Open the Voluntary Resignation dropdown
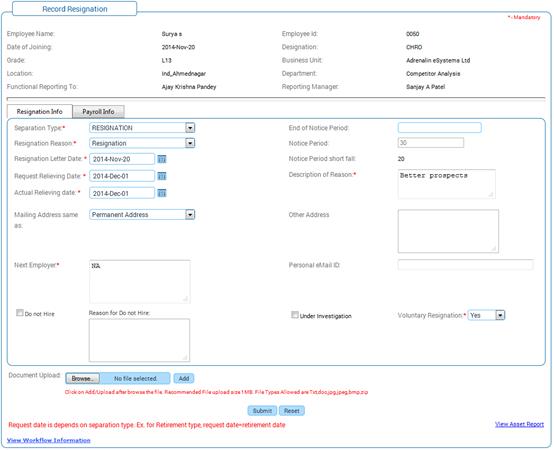 (x=500, y=315)
